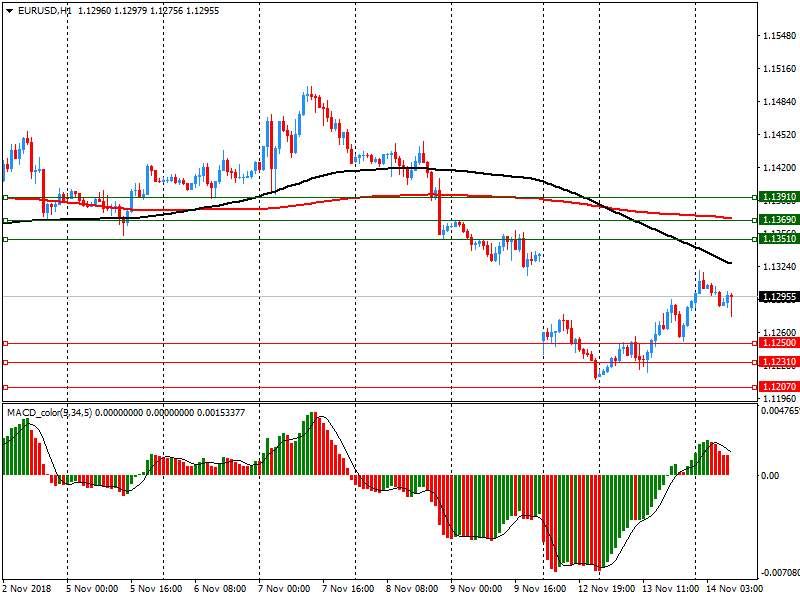Viewport: 800px width, 600px height.
Task: Click the 12 Nov 19:00 time axis label
Action: (x=606, y=589)
